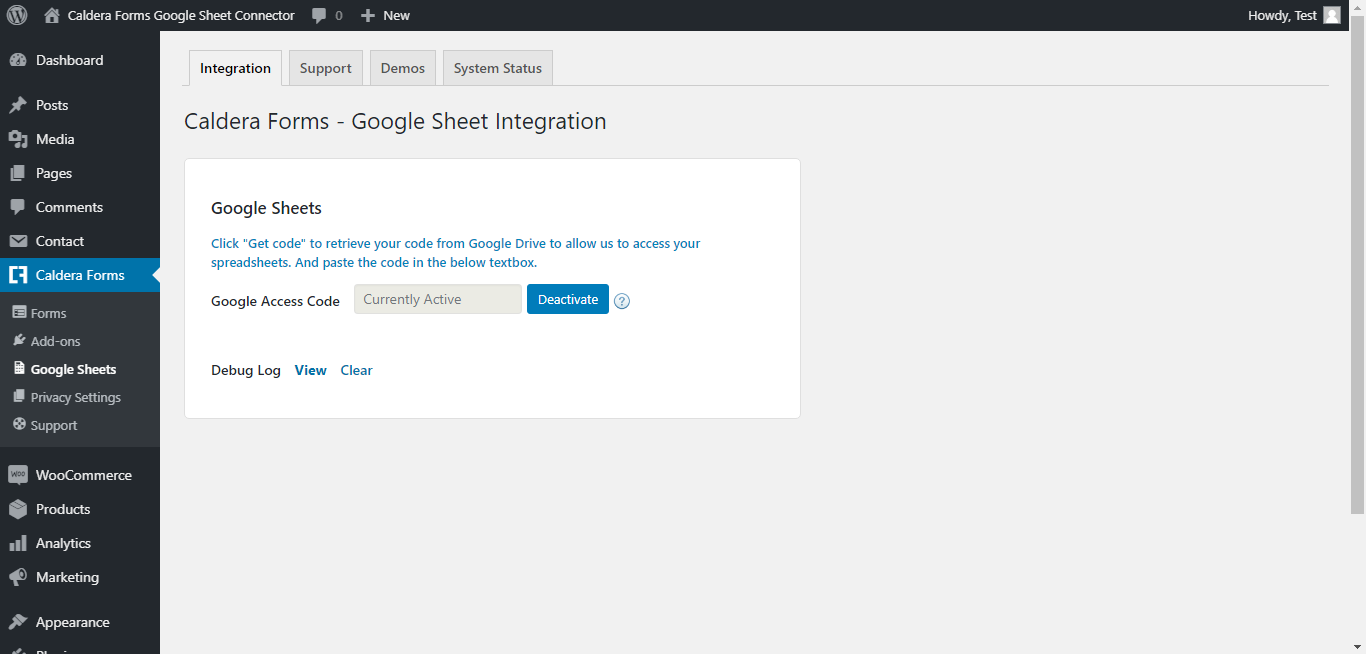Screen dimensions: 1366x654
Task: Click the home icon beside site name
Action: coord(52,15)
